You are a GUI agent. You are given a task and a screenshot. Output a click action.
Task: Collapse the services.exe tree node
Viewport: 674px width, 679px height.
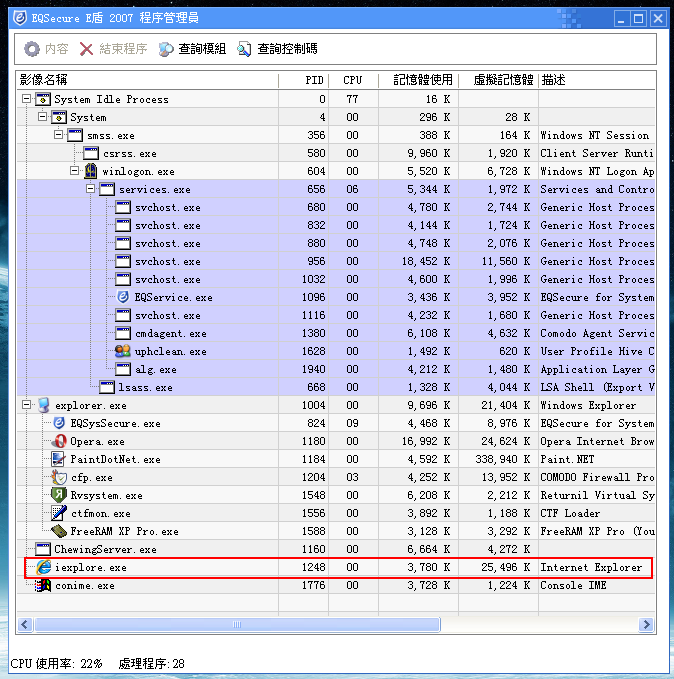[x=91, y=189]
